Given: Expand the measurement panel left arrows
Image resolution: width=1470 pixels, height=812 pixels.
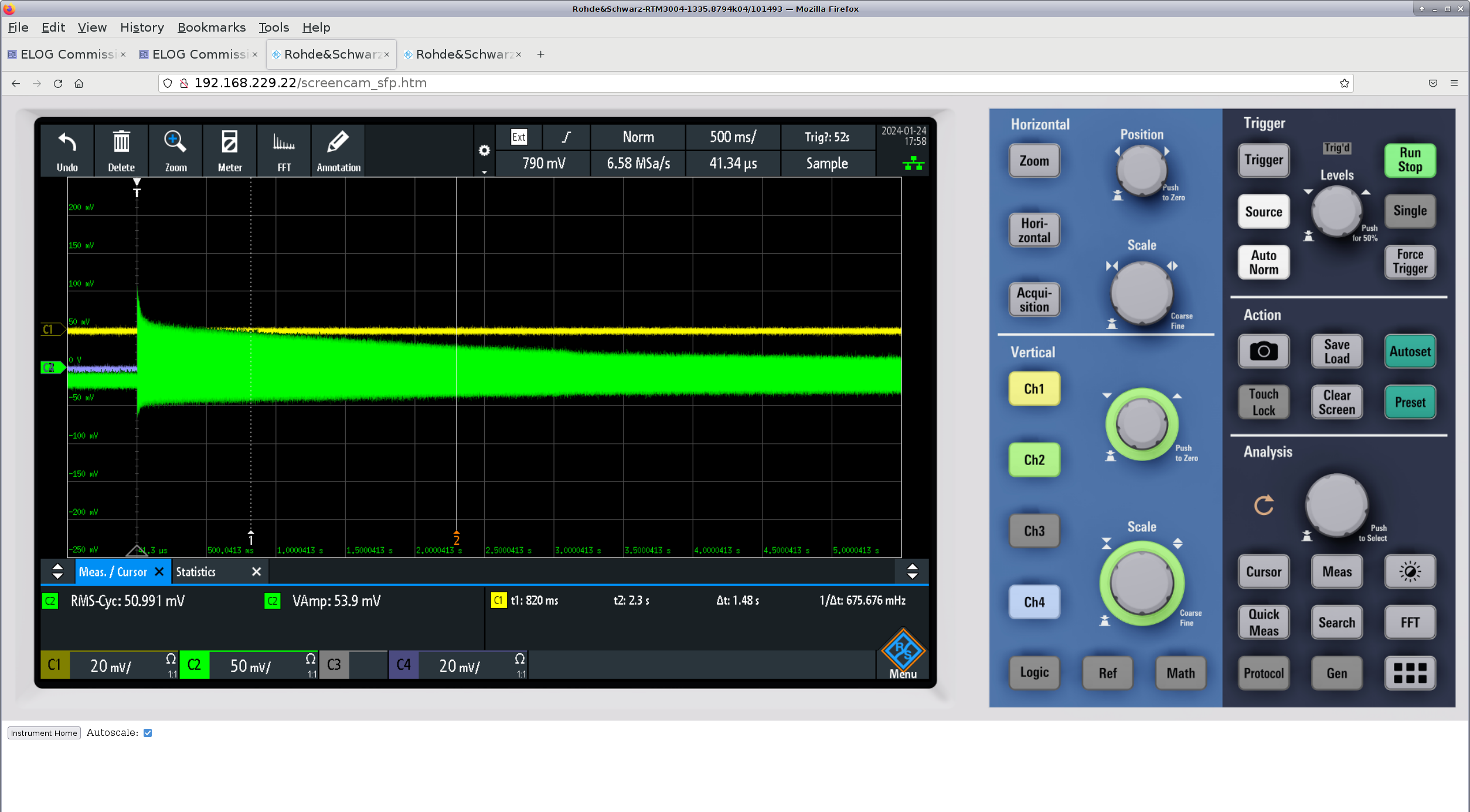Looking at the screenshot, I should click(57, 572).
